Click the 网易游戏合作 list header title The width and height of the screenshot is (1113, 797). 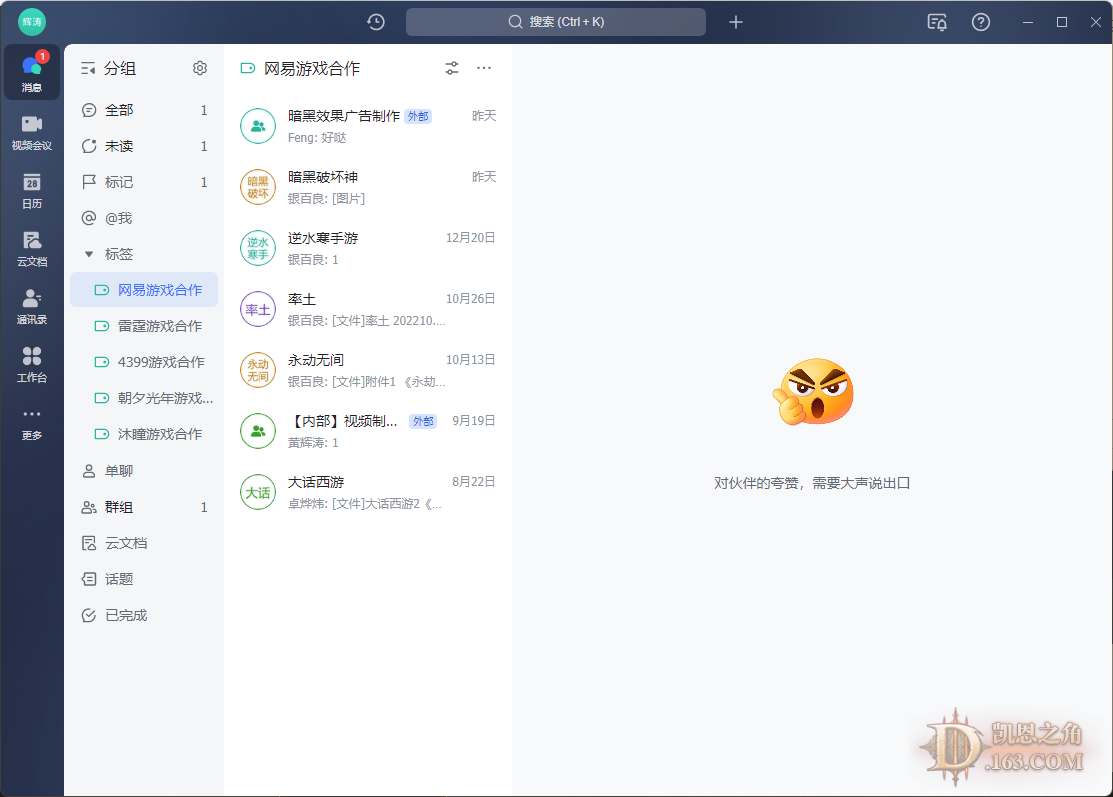(312, 68)
